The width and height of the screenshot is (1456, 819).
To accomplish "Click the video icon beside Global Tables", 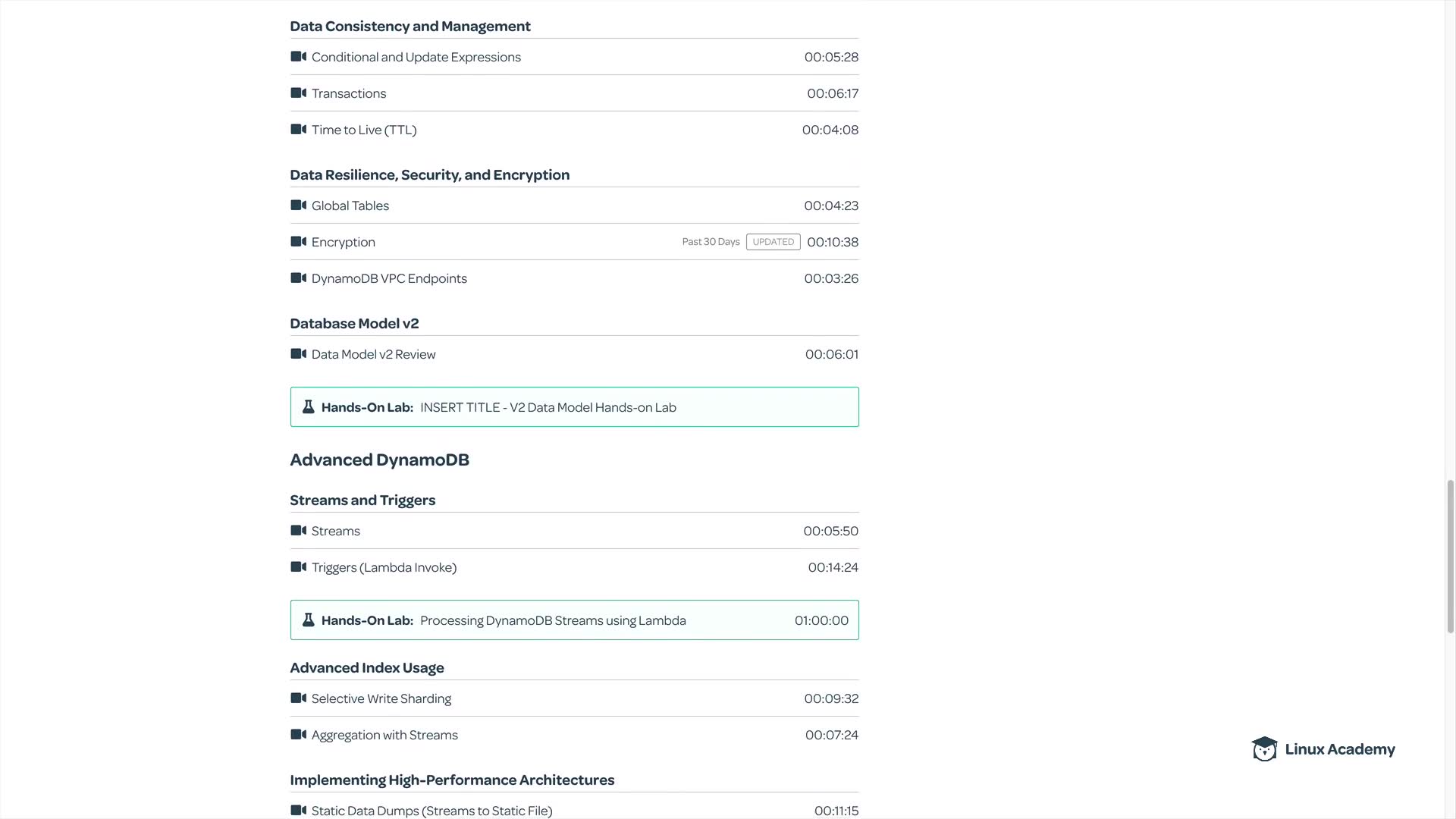I will click(298, 206).
